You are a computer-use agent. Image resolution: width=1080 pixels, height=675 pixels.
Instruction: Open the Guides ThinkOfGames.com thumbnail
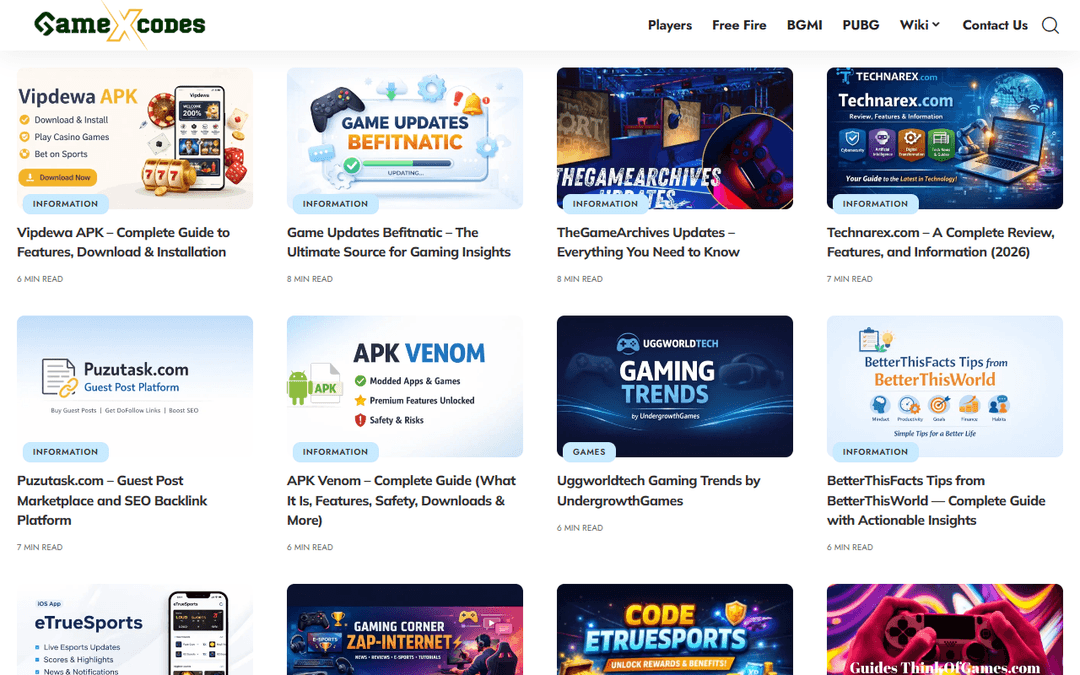tap(945, 630)
